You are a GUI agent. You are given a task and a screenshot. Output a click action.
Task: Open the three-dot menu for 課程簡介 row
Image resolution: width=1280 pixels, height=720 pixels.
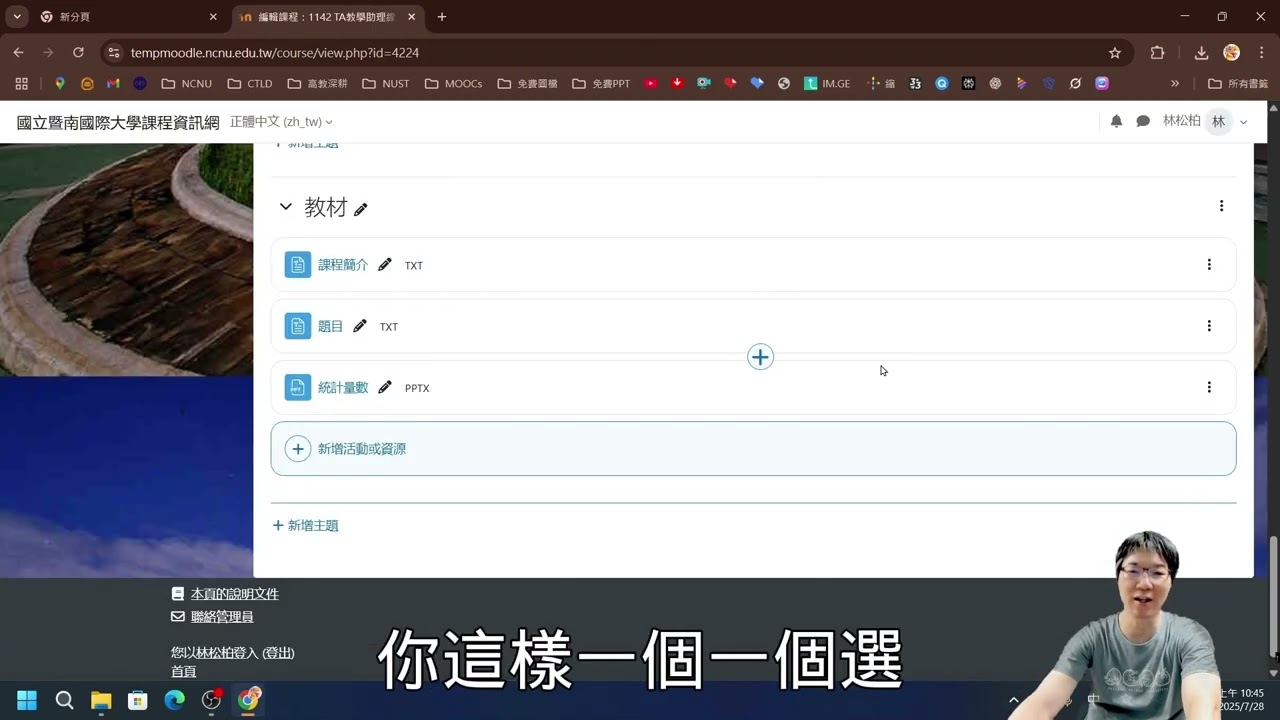tap(1209, 265)
